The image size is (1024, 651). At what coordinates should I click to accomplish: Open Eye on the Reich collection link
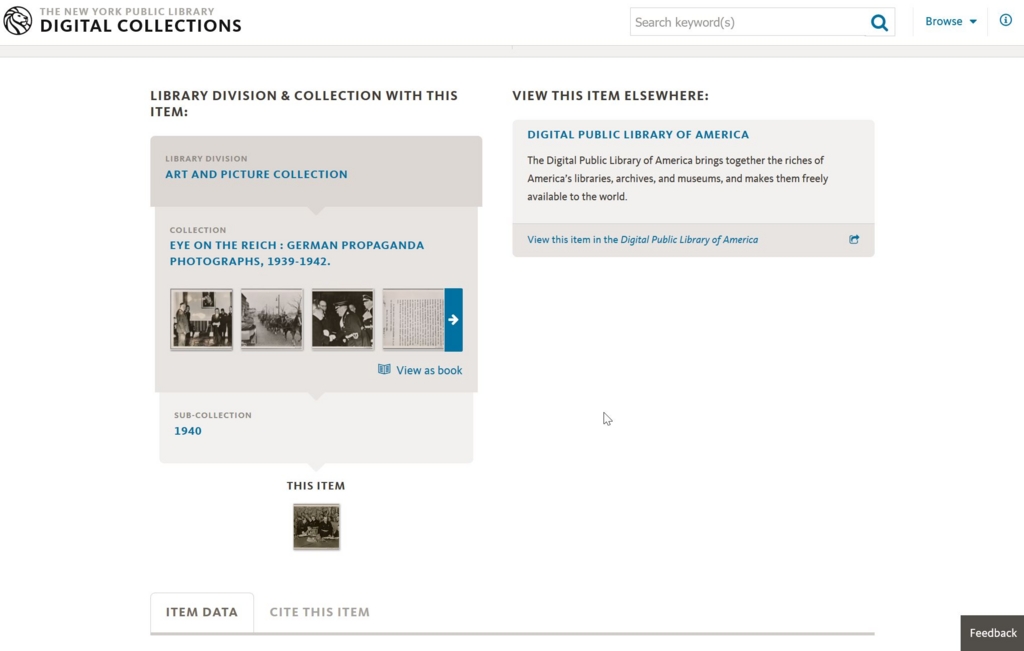(x=296, y=253)
